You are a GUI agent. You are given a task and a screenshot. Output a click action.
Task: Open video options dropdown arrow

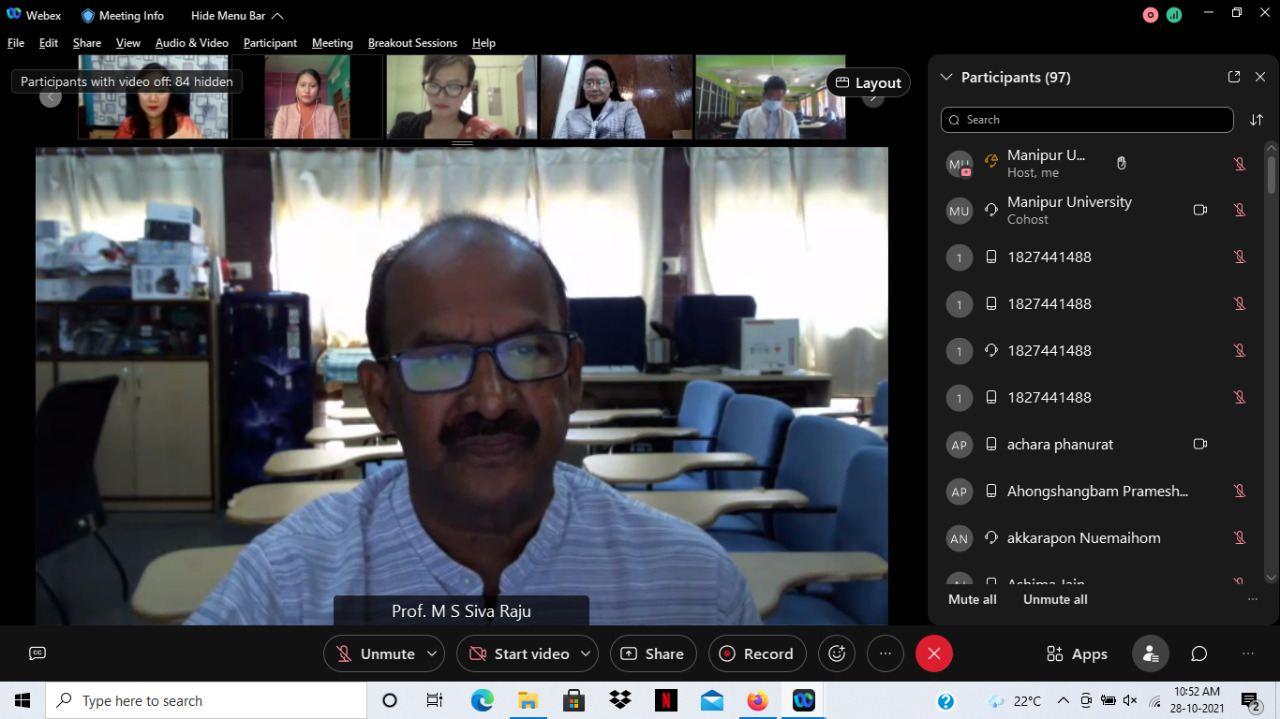pos(585,654)
